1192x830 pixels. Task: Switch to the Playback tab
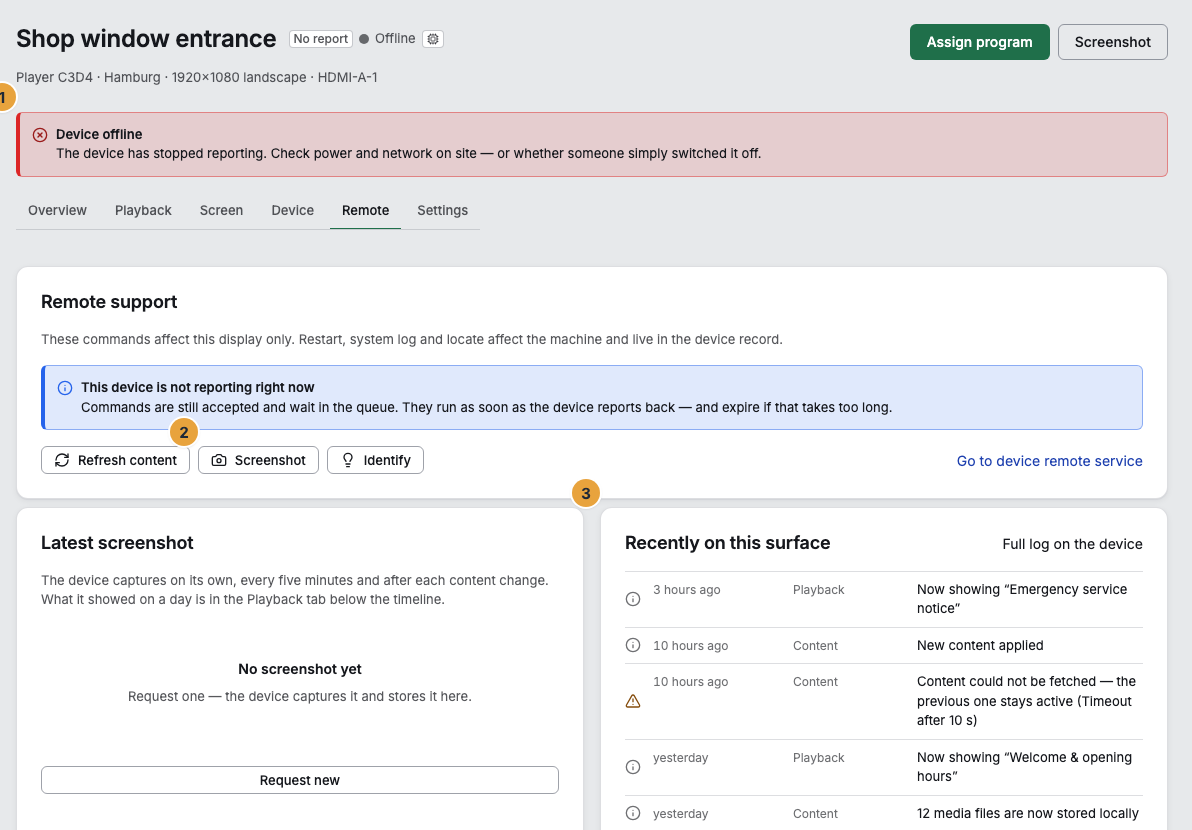[x=143, y=211]
